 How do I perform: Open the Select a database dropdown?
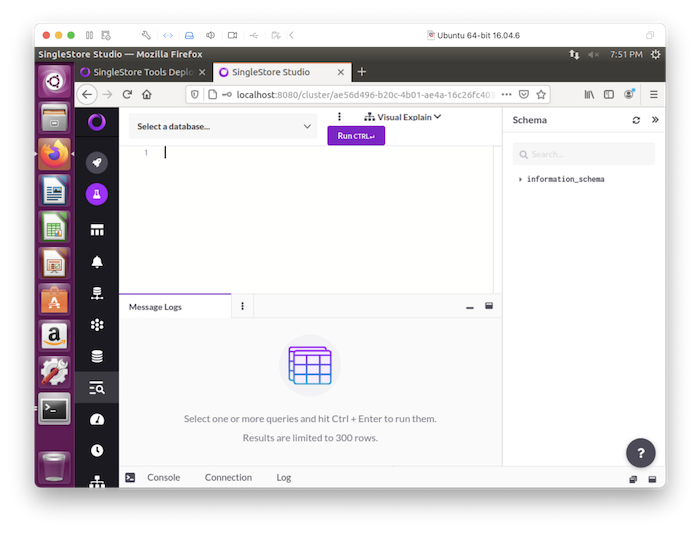(x=223, y=126)
